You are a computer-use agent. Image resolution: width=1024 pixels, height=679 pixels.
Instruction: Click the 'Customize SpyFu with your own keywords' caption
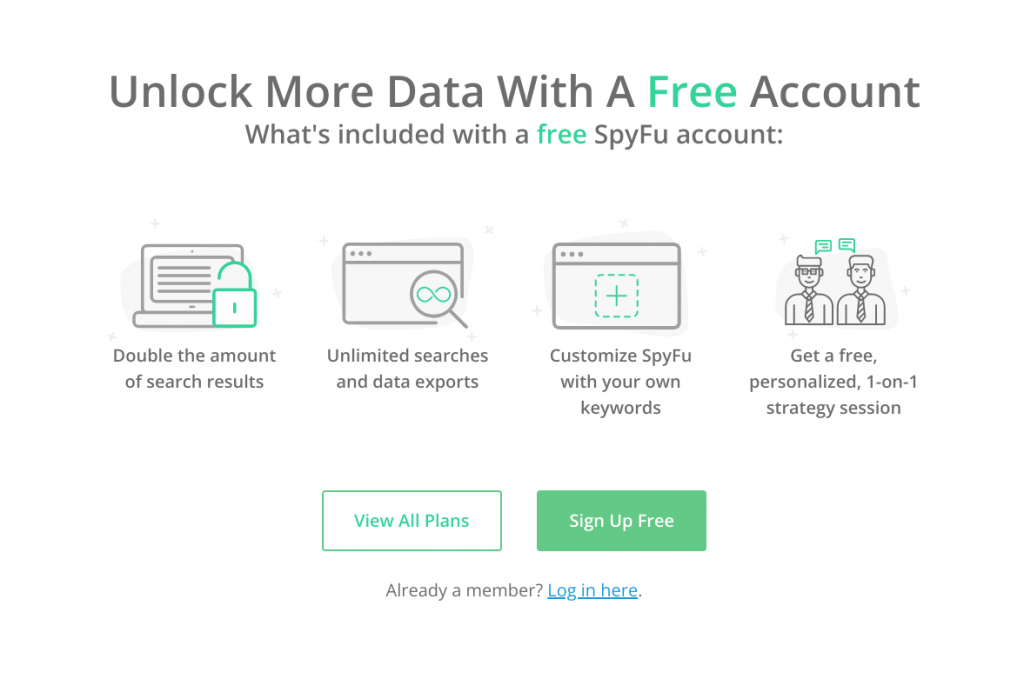pos(620,381)
